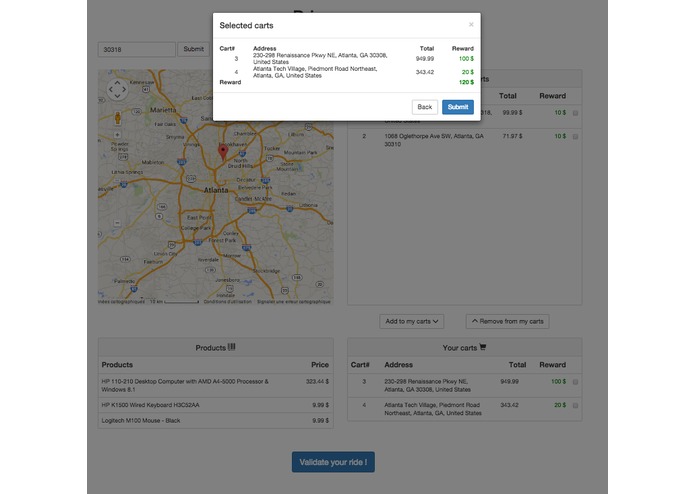Click Remove from my carts button

pos(508,321)
